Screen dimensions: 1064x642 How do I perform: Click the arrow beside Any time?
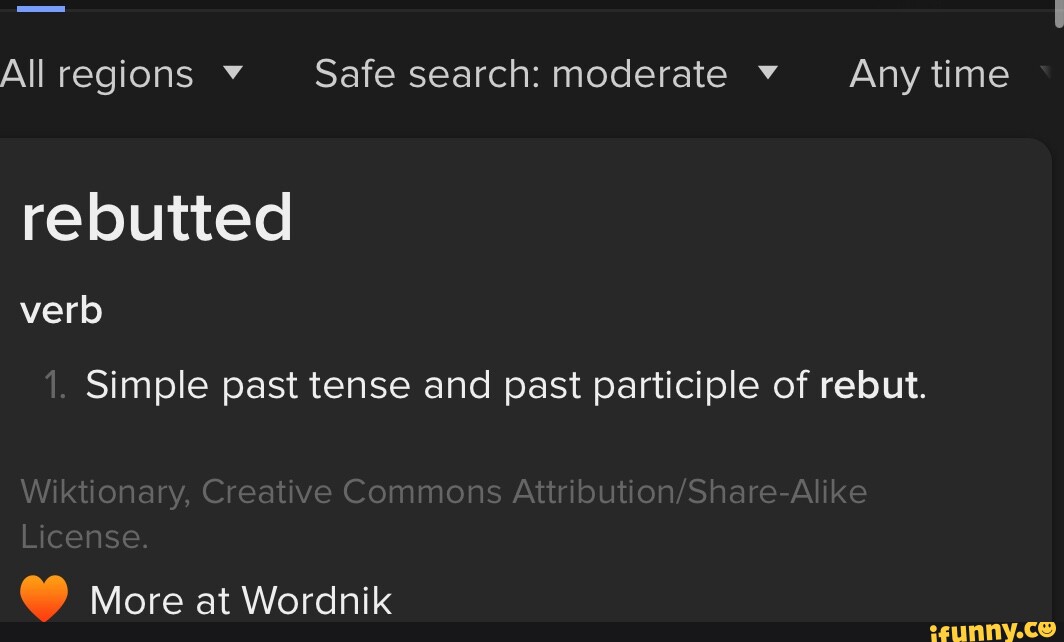pyautogui.click(x=1046, y=73)
